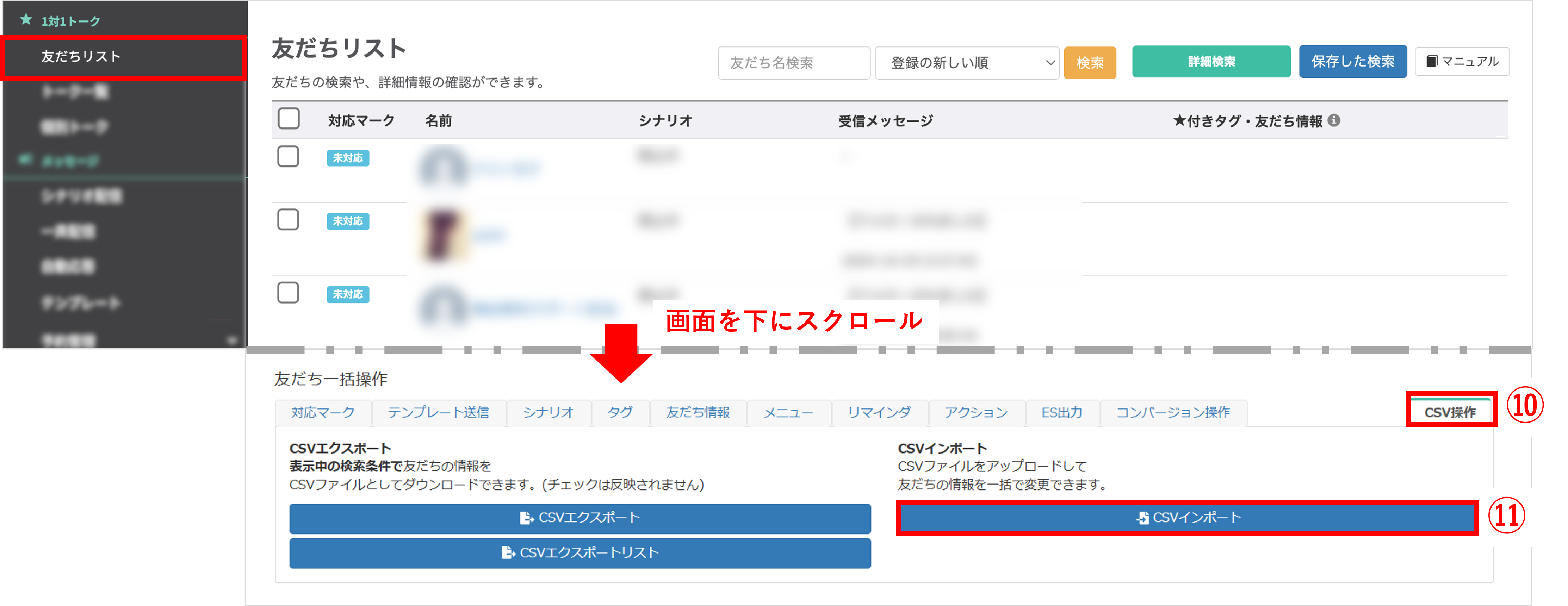Check the third friend's row checkbox
Viewport: 1568px width, 606px height.
pyautogui.click(x=289, y=293)
